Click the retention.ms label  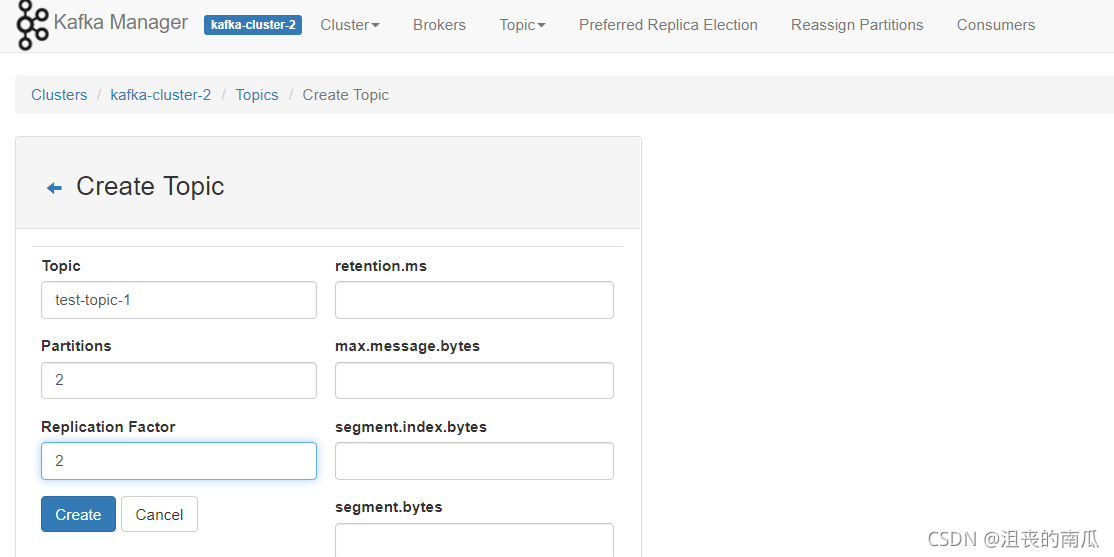381,266
